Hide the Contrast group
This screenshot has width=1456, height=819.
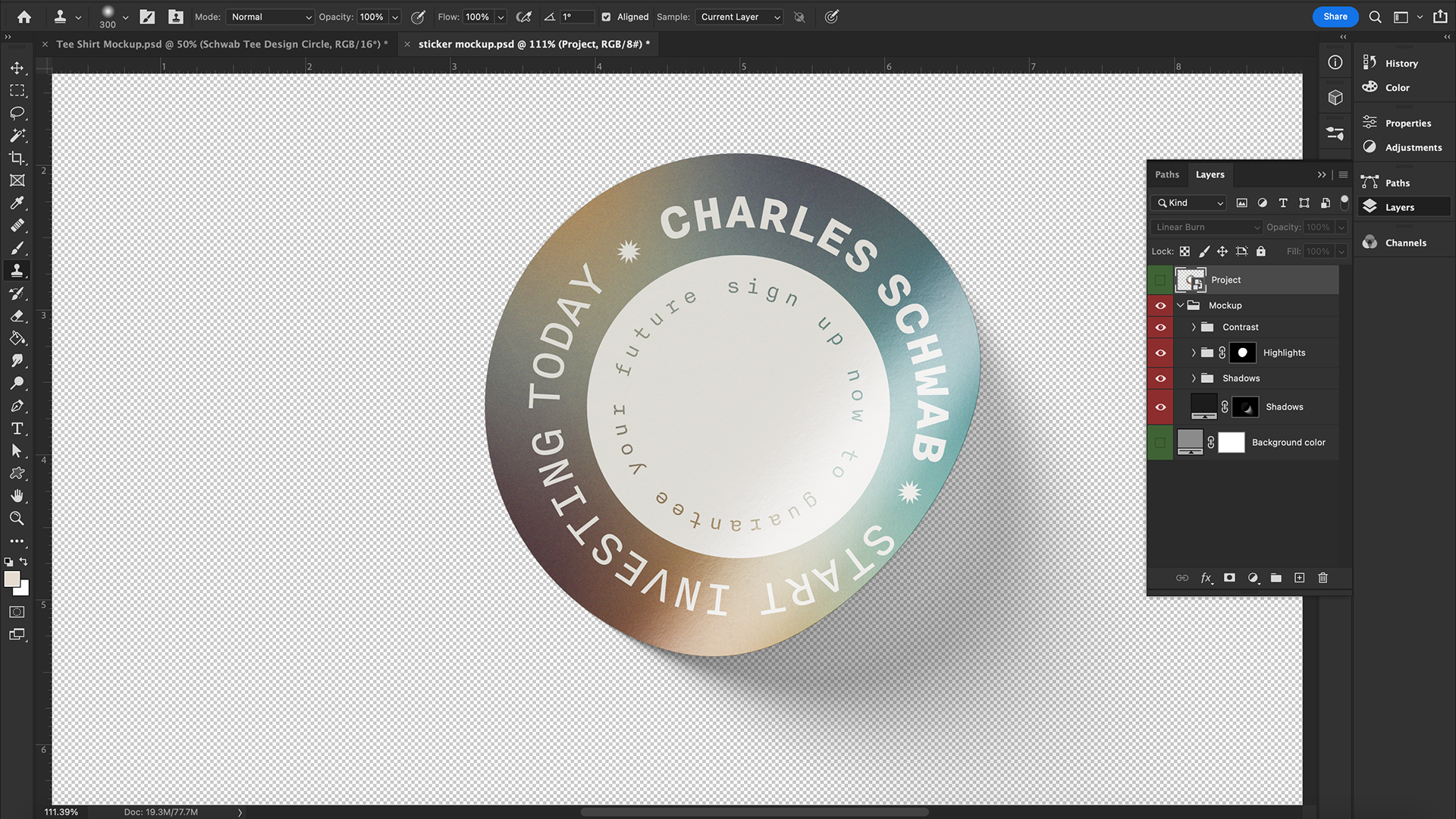click(x=1160, y=328)
